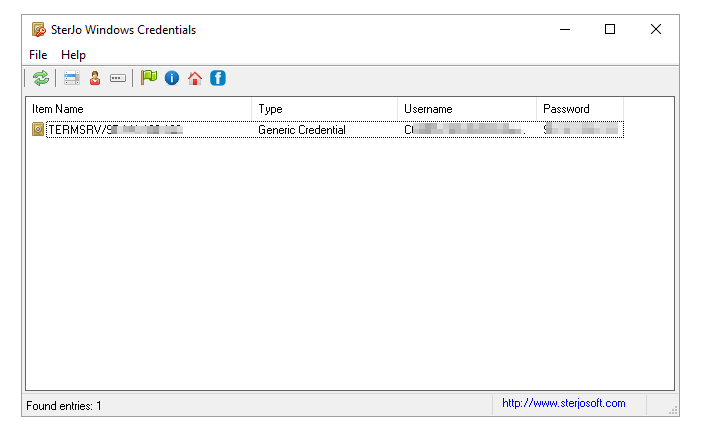This screenshot has width=714, height=443.
Task: Sort by Password column header
Action: click(x=580, y=109)
